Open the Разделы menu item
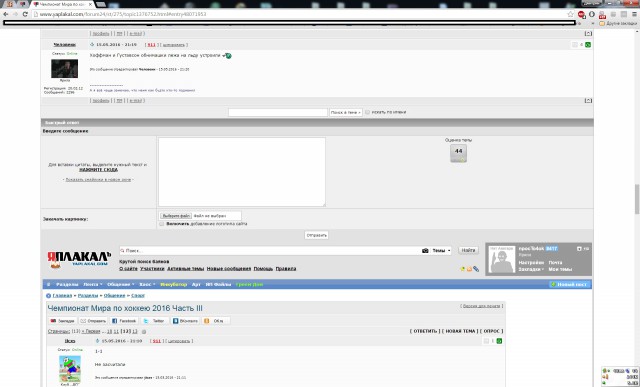The image size is (640, 387). pyautogui.click(x=67, y=285)
